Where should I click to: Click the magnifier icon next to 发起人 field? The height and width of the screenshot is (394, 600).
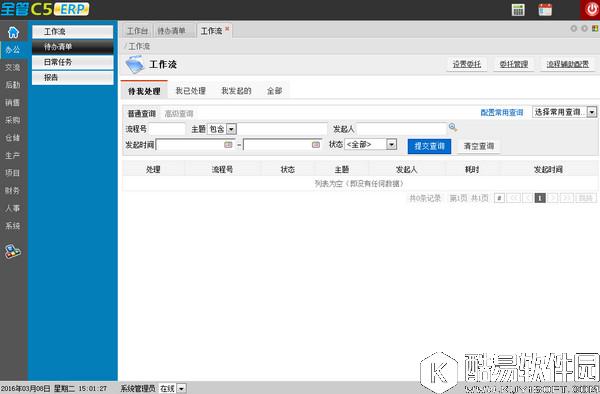[x=453, y=127]
